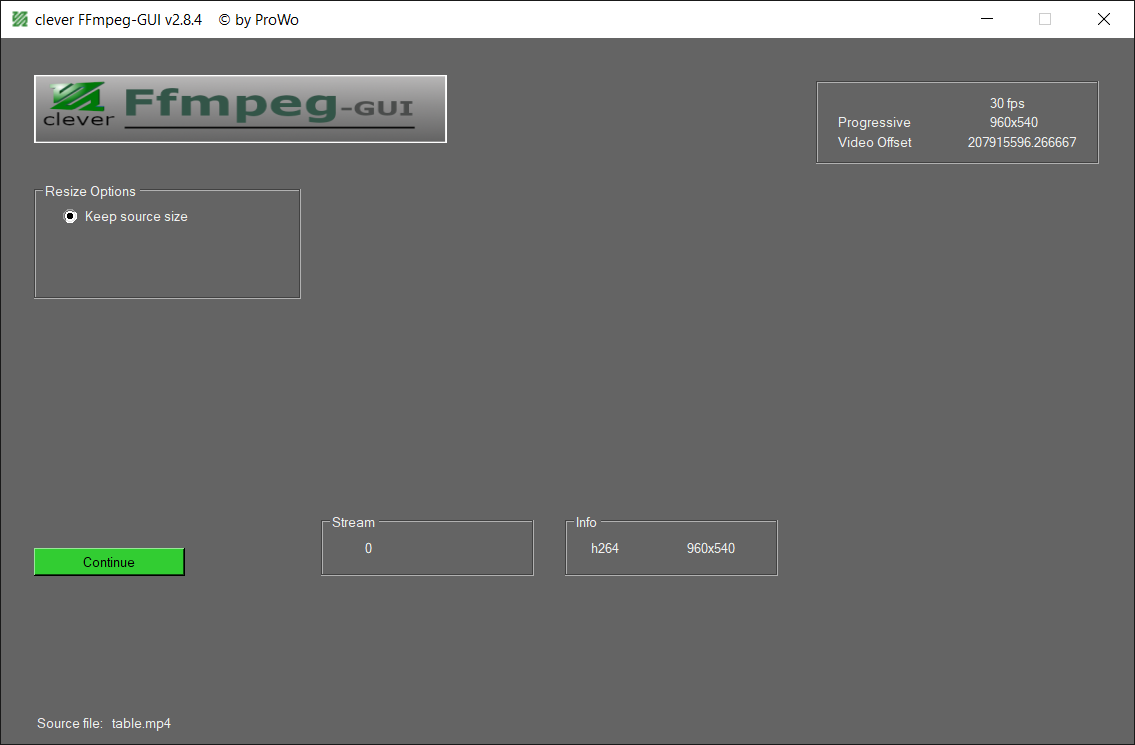1135x745 pixels.
Task: Select the Keep source size radio button
Action: click(x=70, y=216)
